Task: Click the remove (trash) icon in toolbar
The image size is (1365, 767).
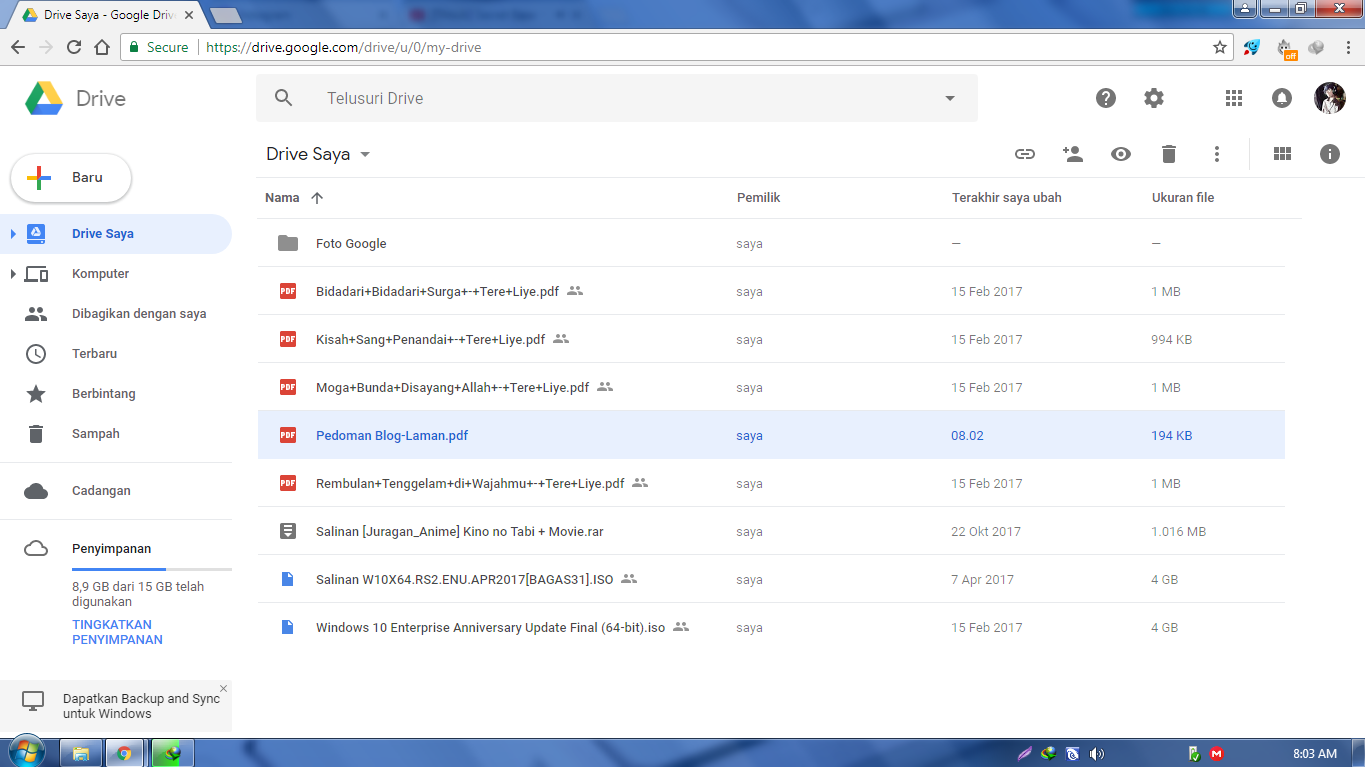Action: click(x=1168, y=154)
